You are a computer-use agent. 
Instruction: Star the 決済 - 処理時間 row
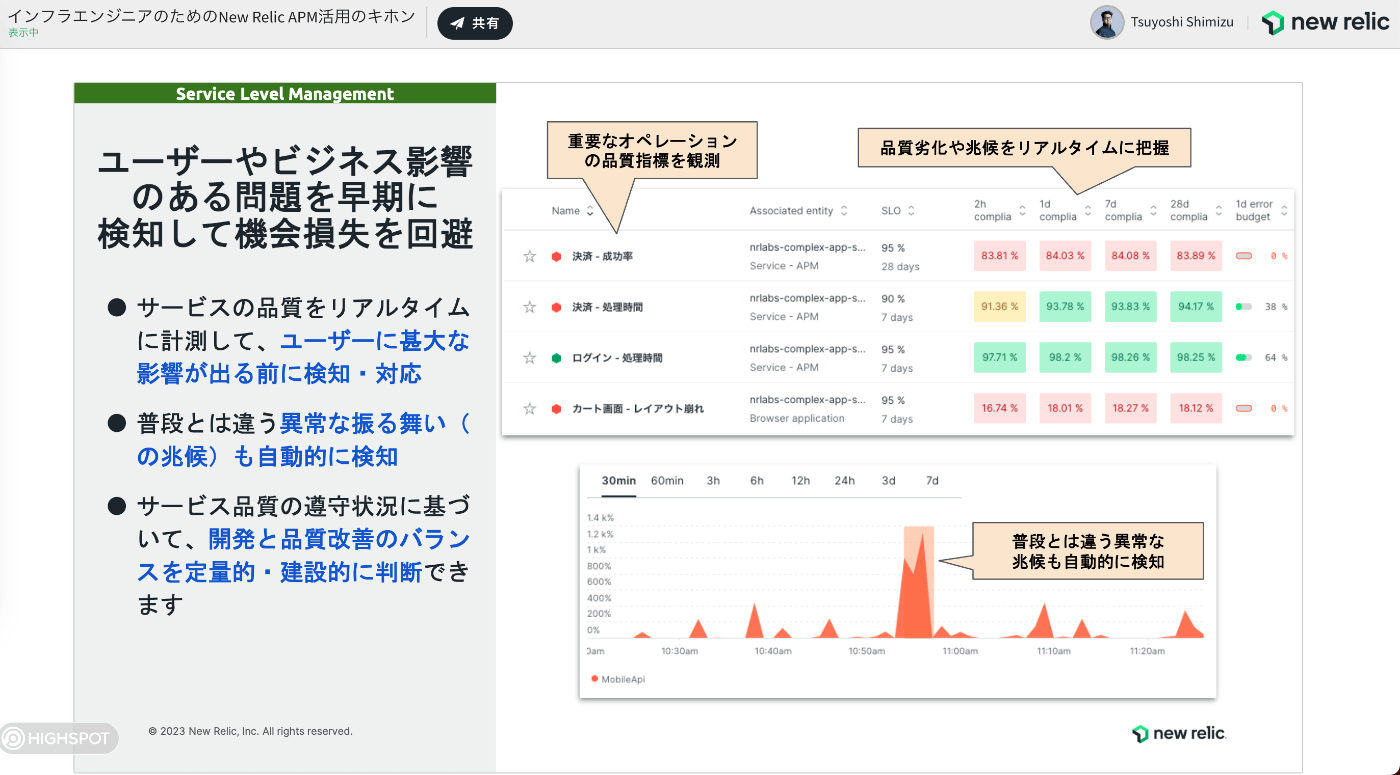(x=530, y=307)
